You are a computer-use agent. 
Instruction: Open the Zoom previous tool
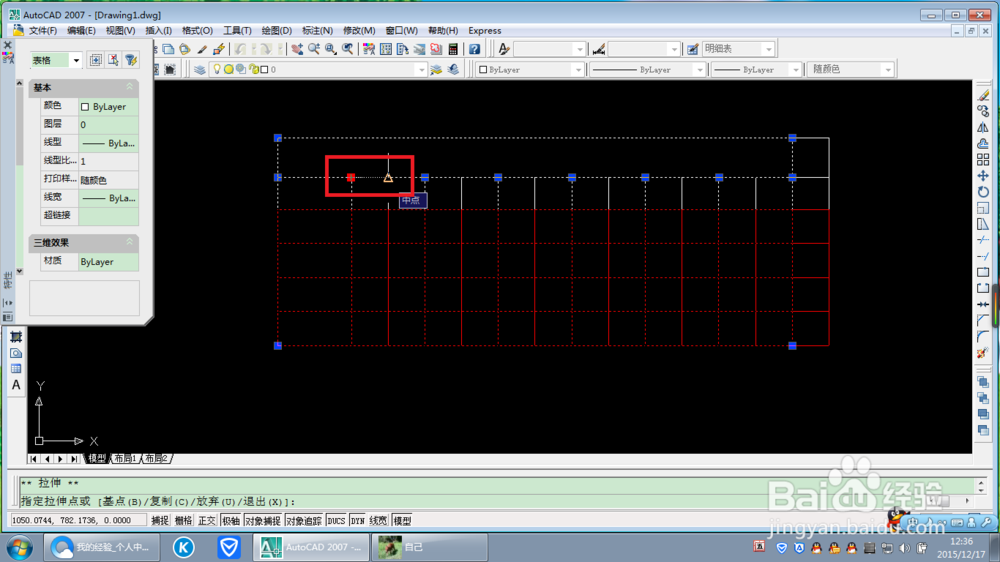[348, 49]
